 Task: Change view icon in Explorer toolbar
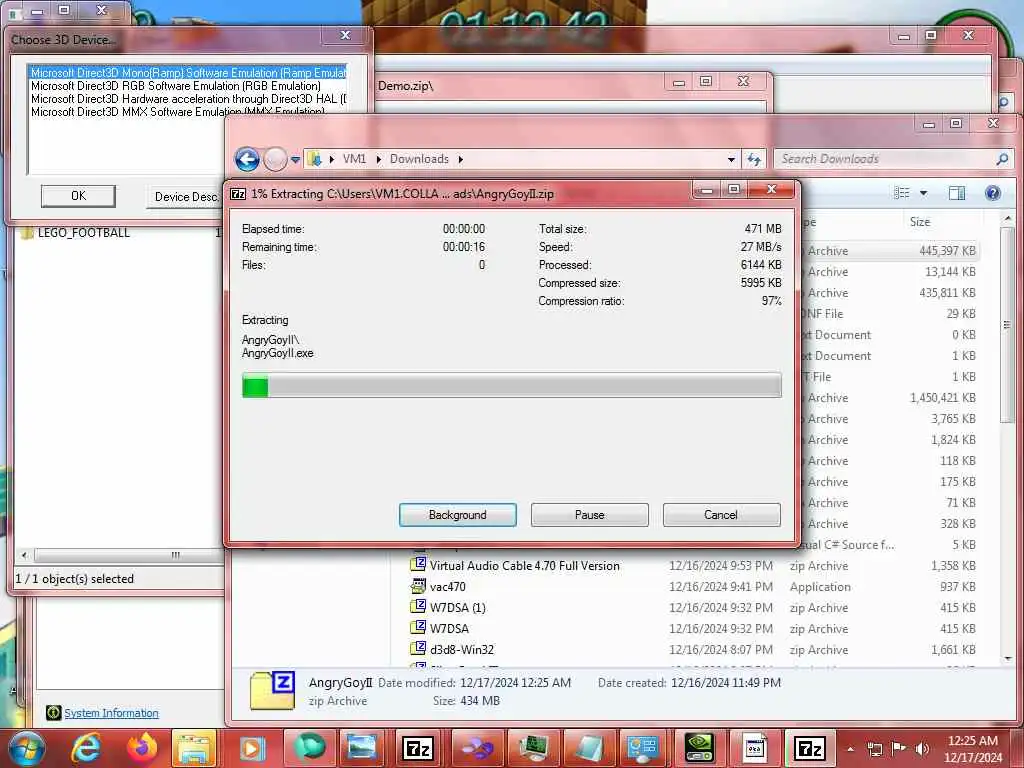(902, 193)
